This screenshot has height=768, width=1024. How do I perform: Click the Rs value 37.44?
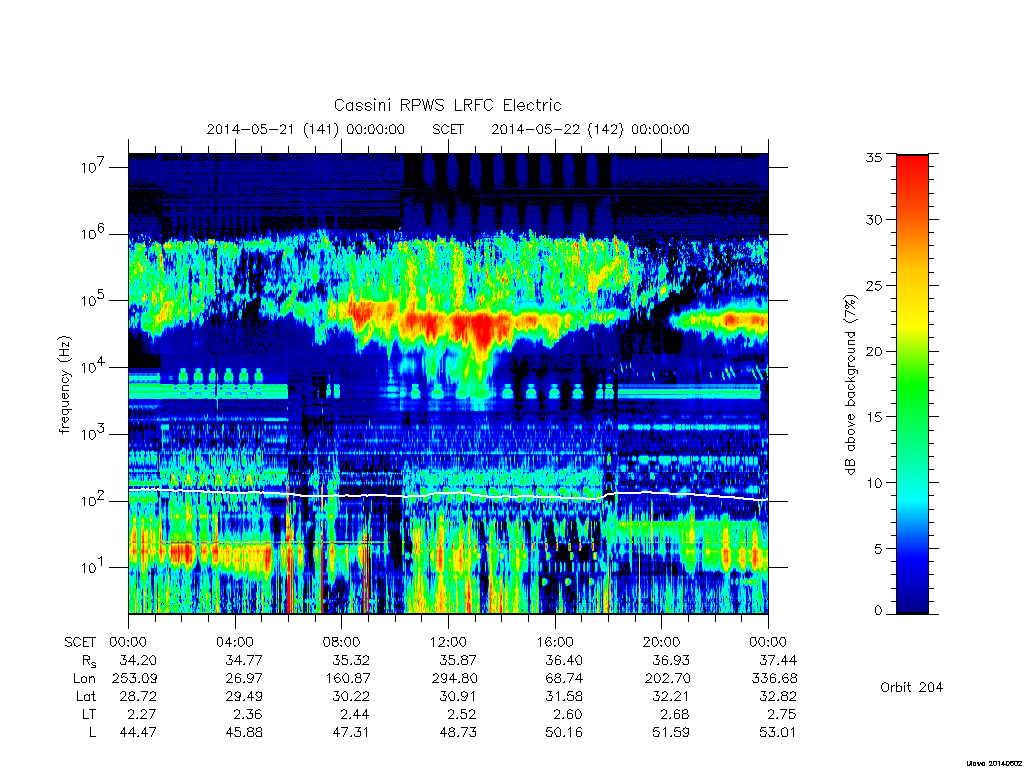[x=778, y=661]
